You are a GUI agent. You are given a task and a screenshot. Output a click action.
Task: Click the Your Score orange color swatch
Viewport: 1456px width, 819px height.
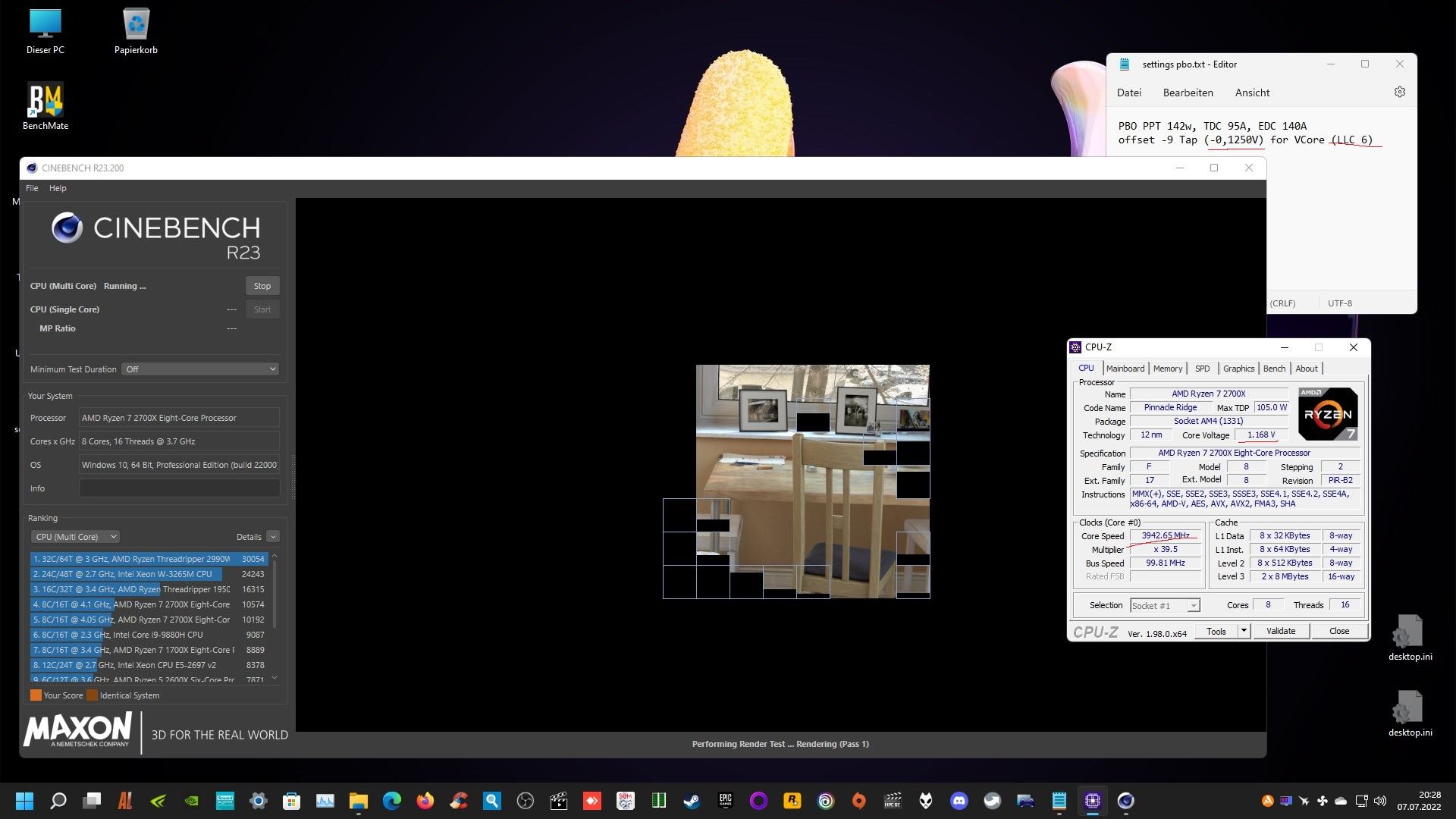point(36,695)
